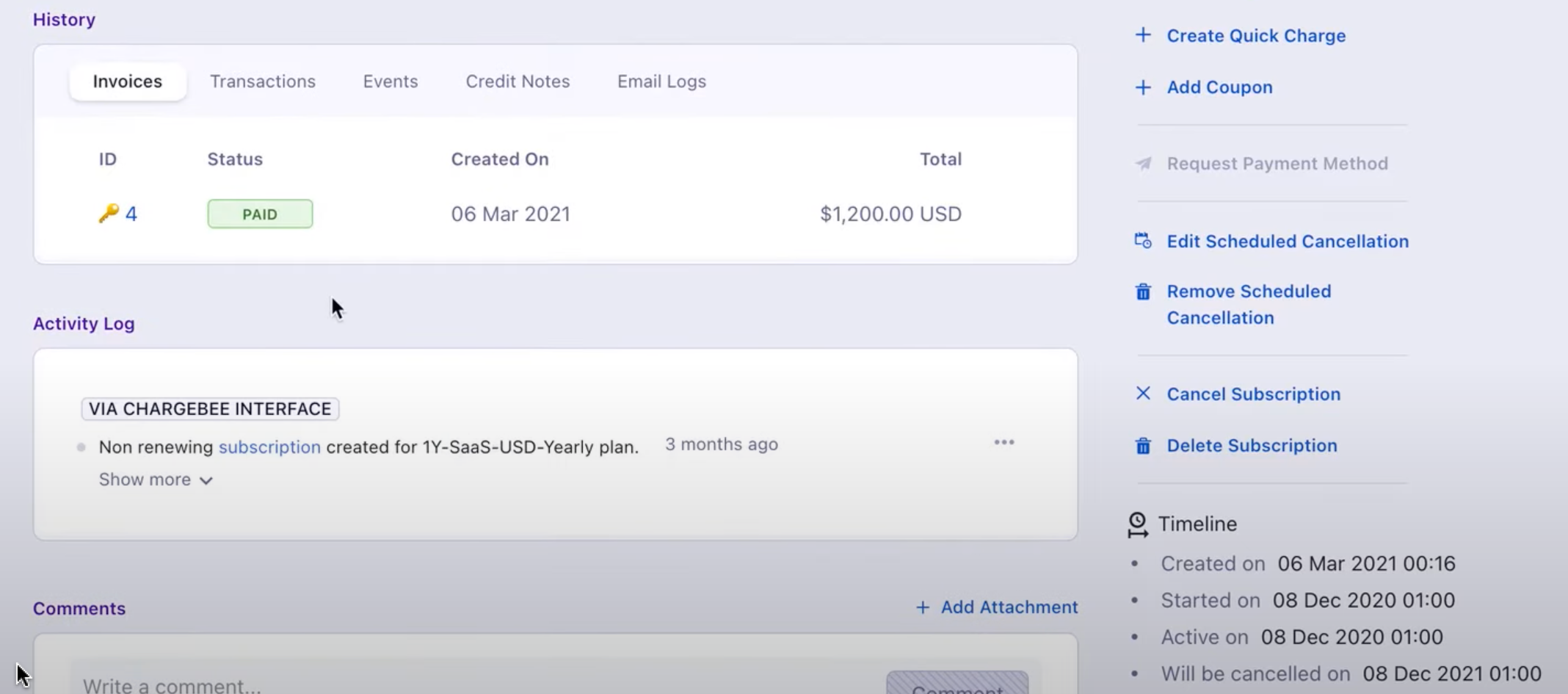
Task: Follow the subscription link in activity entry
Action: [x=269, y=447]
